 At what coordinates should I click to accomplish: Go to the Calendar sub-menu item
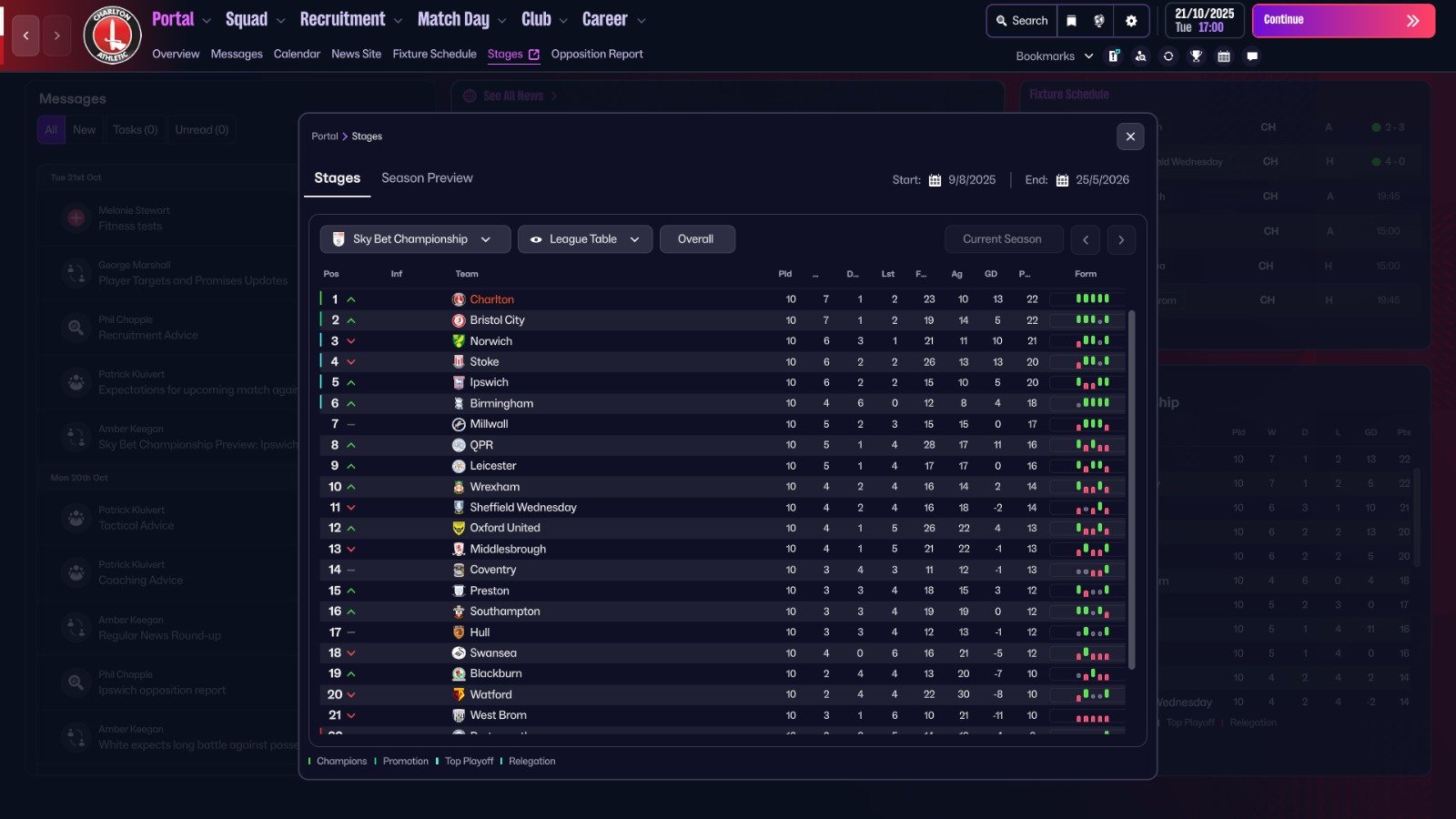(x=297, y=54)
